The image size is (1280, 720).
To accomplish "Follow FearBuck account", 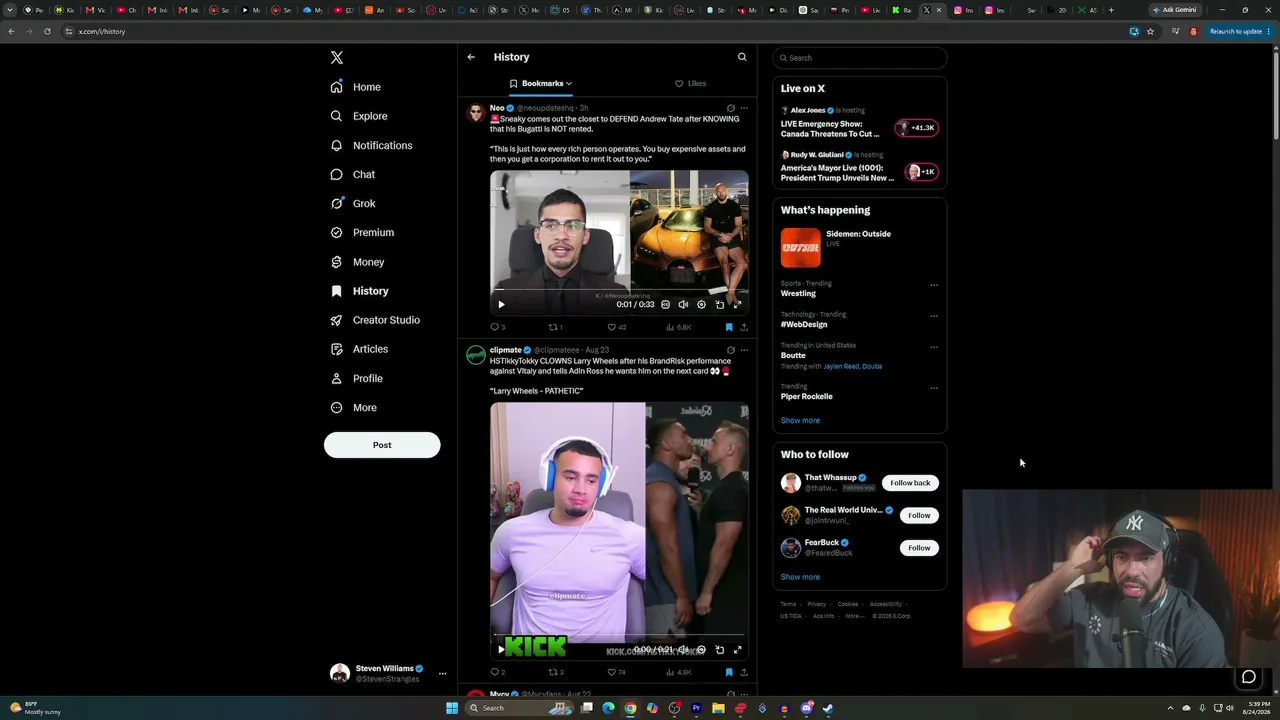I will coord(919,548).
